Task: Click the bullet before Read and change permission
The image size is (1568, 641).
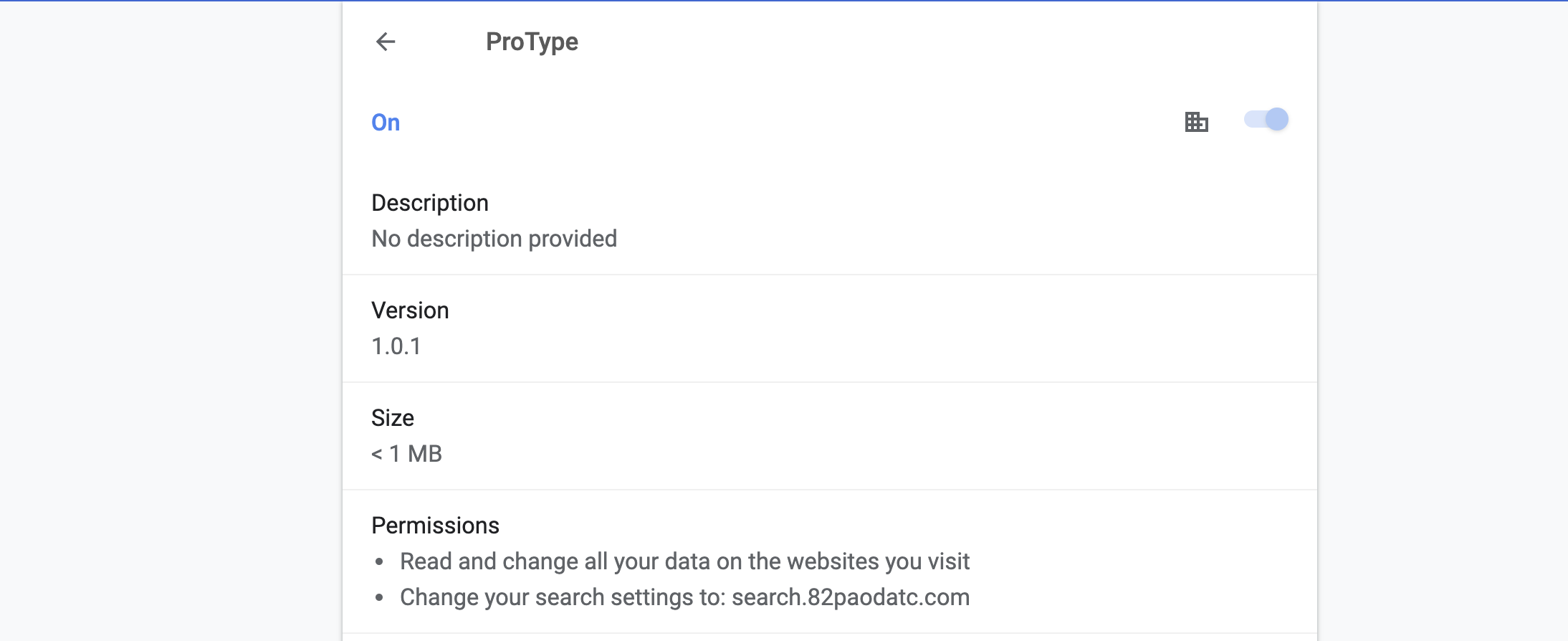Action: pyautogui.click(x=379, y=562)
